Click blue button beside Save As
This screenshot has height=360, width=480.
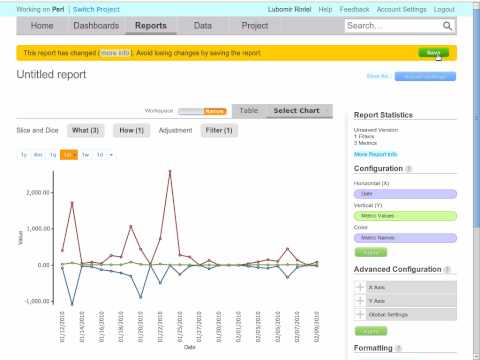click(425, 76)
